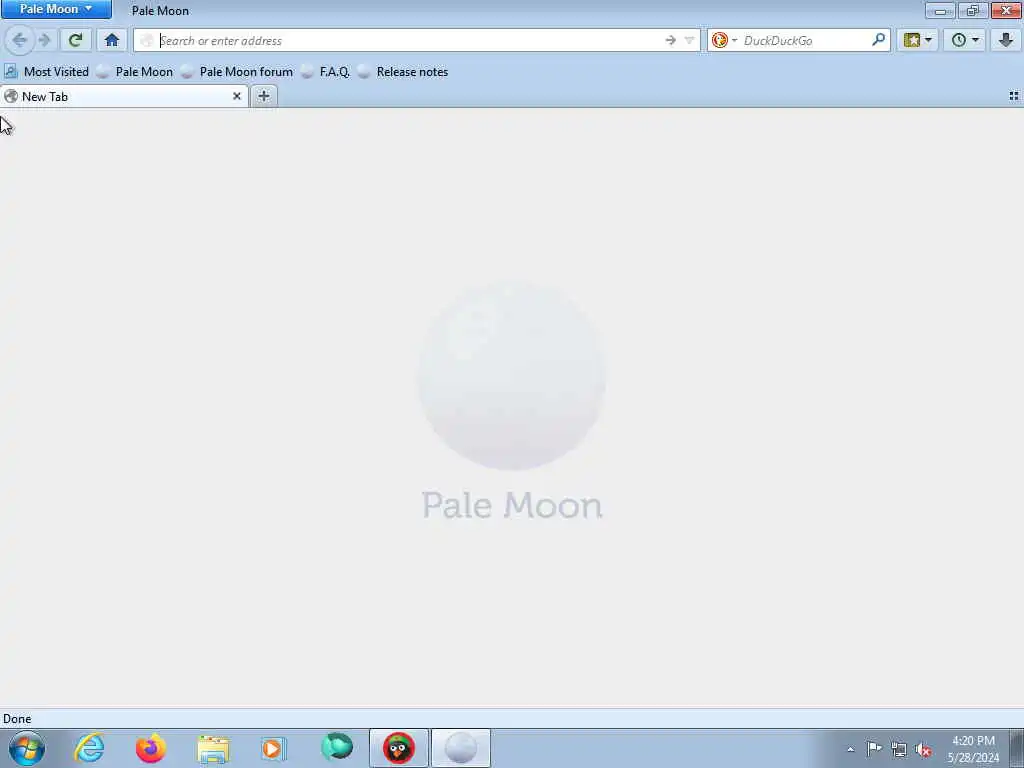Expand the address bar history dropdown arrow
This screenshot has width=1024, height=768.
coord(689,40)
